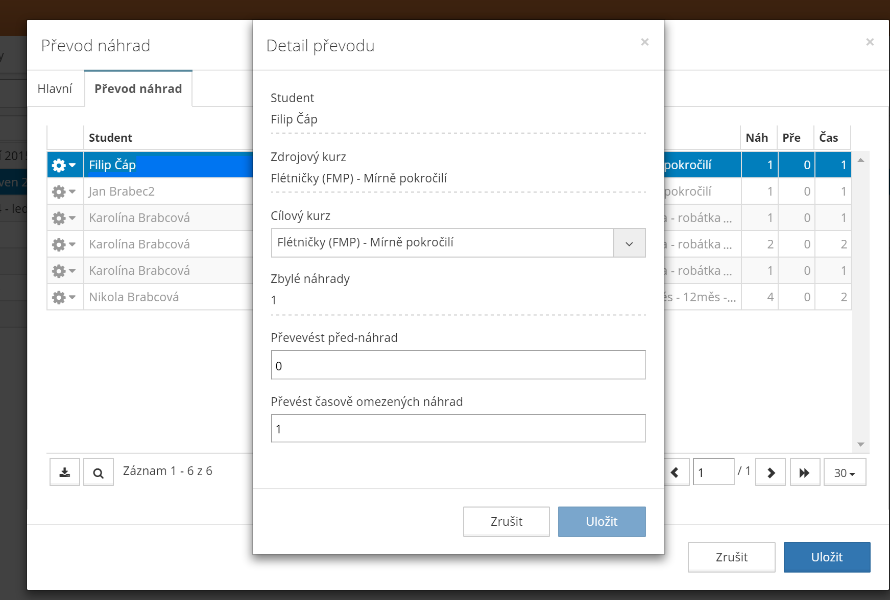Open gear menu for Nikola Brabcová row
Viewport: 890px width, 600px height.
click(x=64, y=297)
